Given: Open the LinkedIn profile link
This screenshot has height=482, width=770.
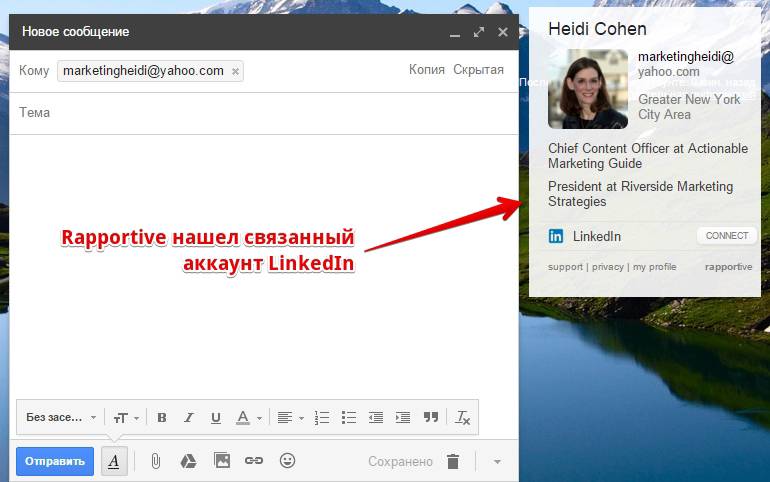Looking at the screenshot, I should click(597, 237).
